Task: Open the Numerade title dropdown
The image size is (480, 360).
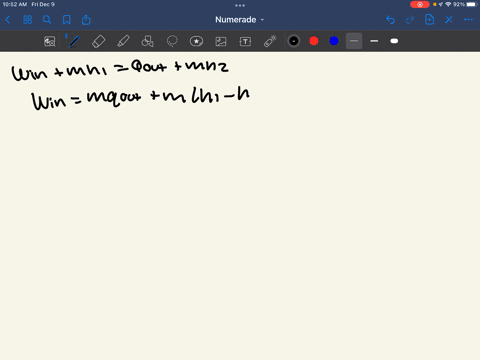Action: click(x=240, y=20)
